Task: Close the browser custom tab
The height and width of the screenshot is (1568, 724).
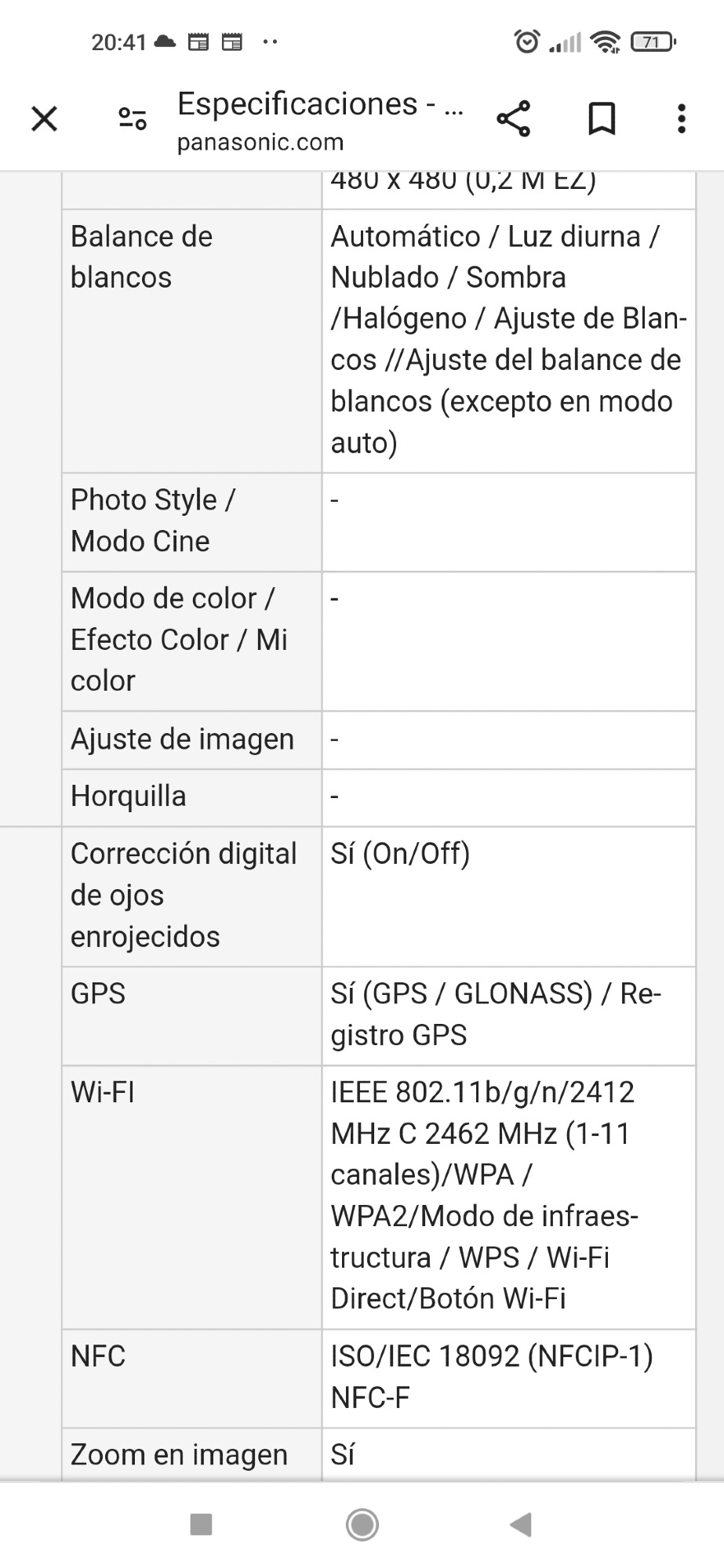Action: pyautogui.click(x=45, y=119)
